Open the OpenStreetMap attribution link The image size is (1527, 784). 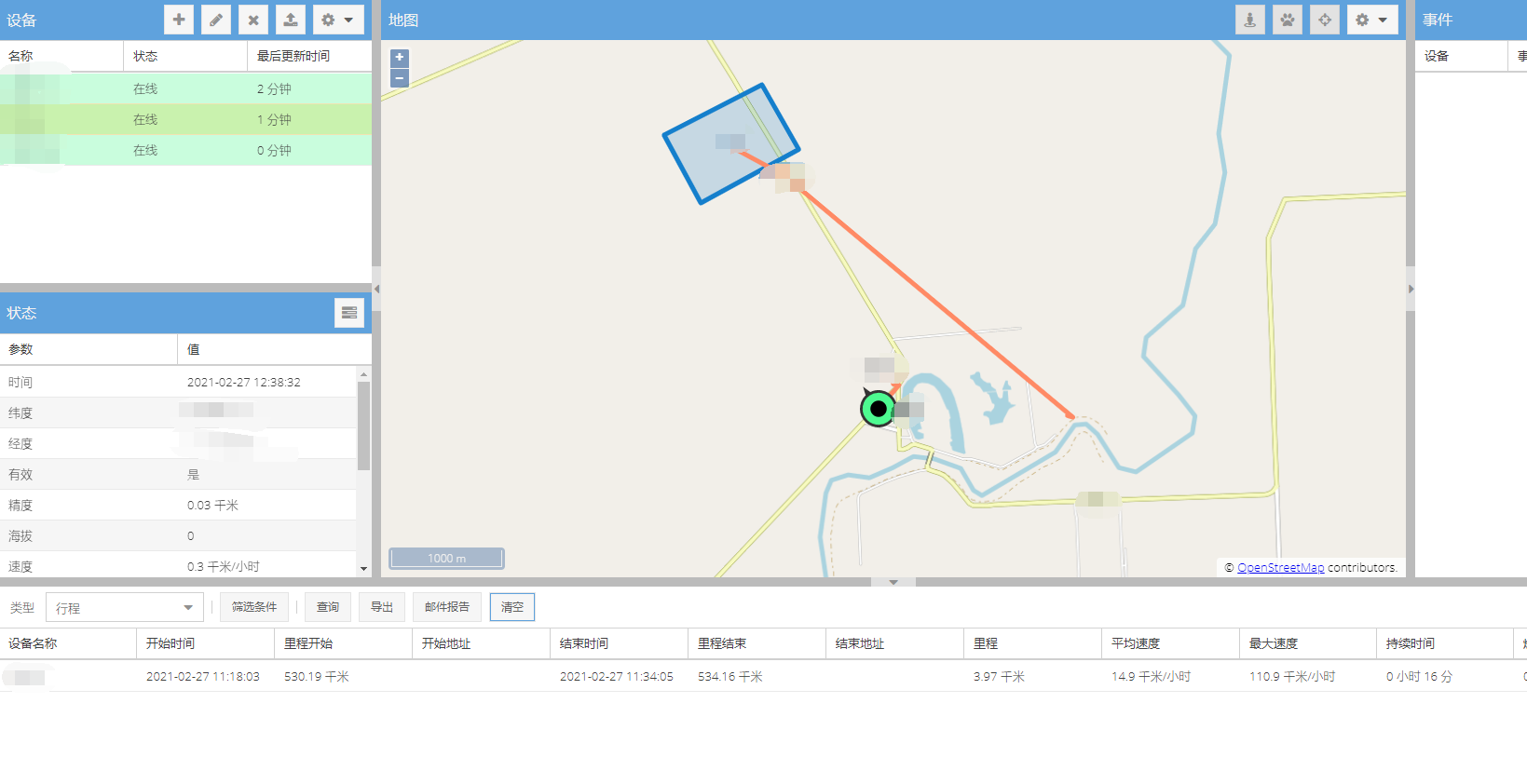[1280, 568]
